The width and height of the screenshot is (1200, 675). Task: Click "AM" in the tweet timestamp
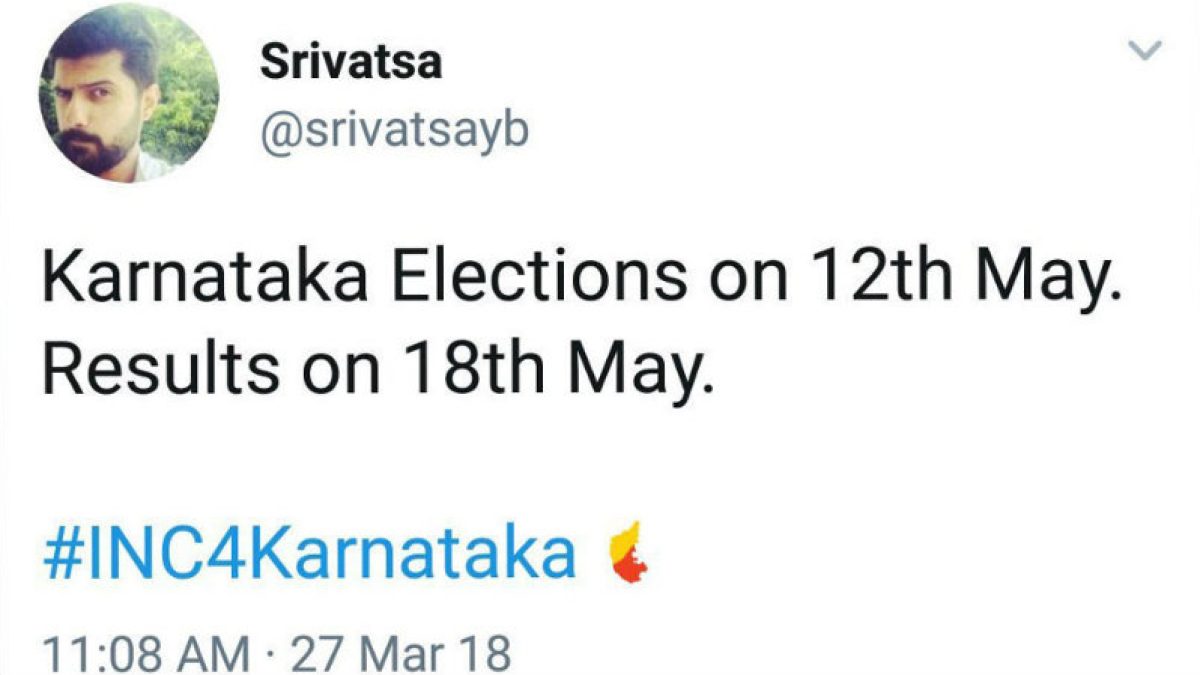coord(214,655)
